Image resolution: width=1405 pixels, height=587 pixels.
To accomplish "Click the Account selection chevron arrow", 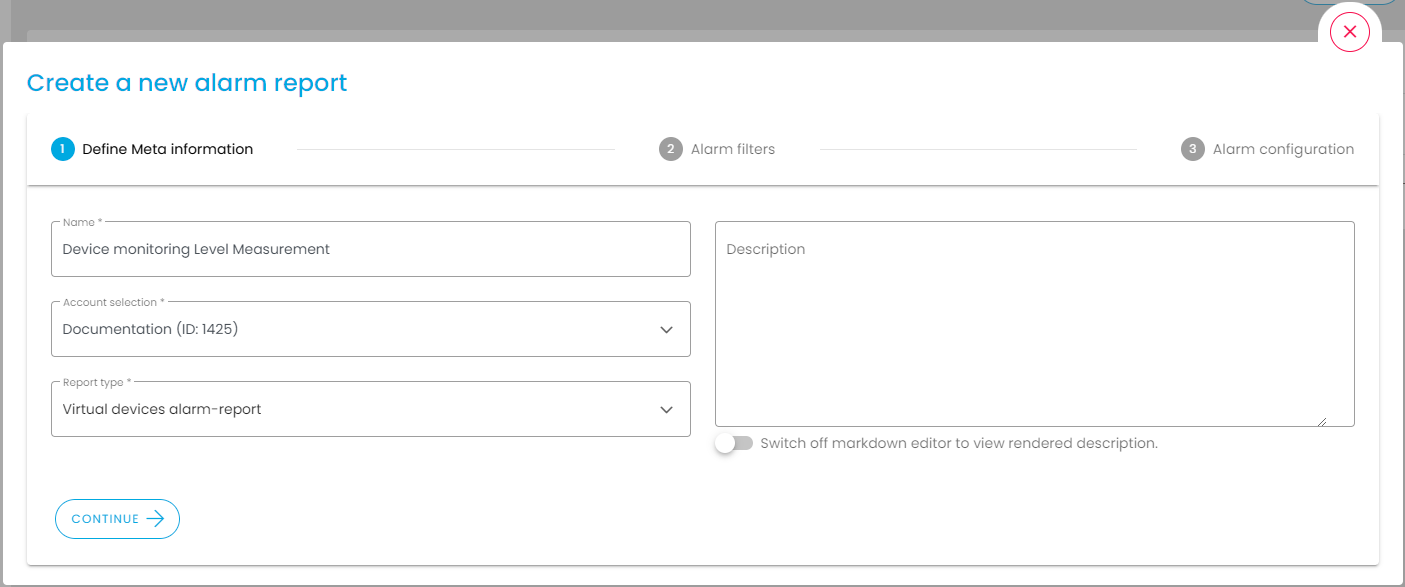I will [x=666, y=330].
